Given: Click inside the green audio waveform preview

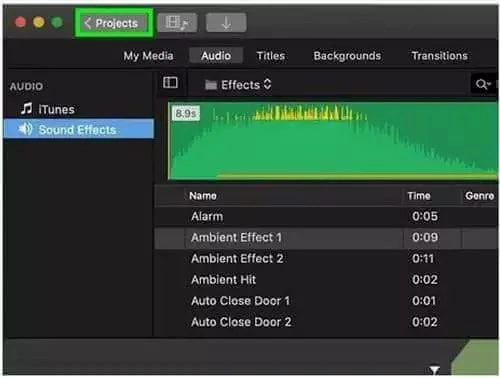Looking at the screenshot, I should (x=333, y=141).
